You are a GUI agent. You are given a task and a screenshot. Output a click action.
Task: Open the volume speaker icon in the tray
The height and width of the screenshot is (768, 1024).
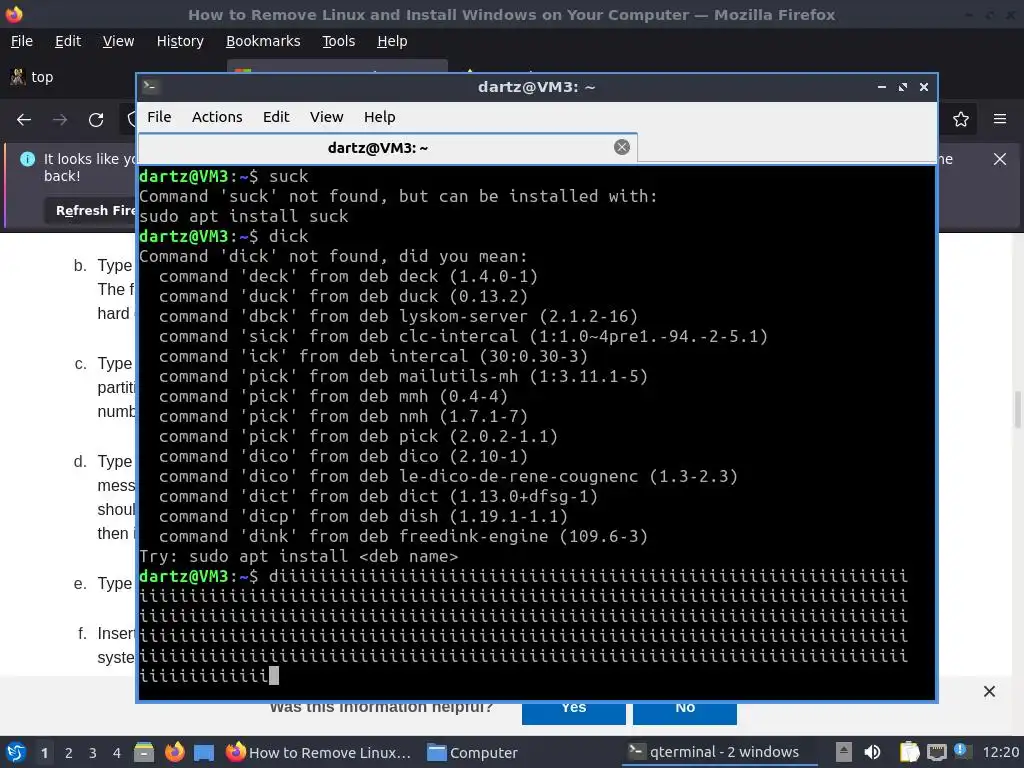[x=872, y=752]
